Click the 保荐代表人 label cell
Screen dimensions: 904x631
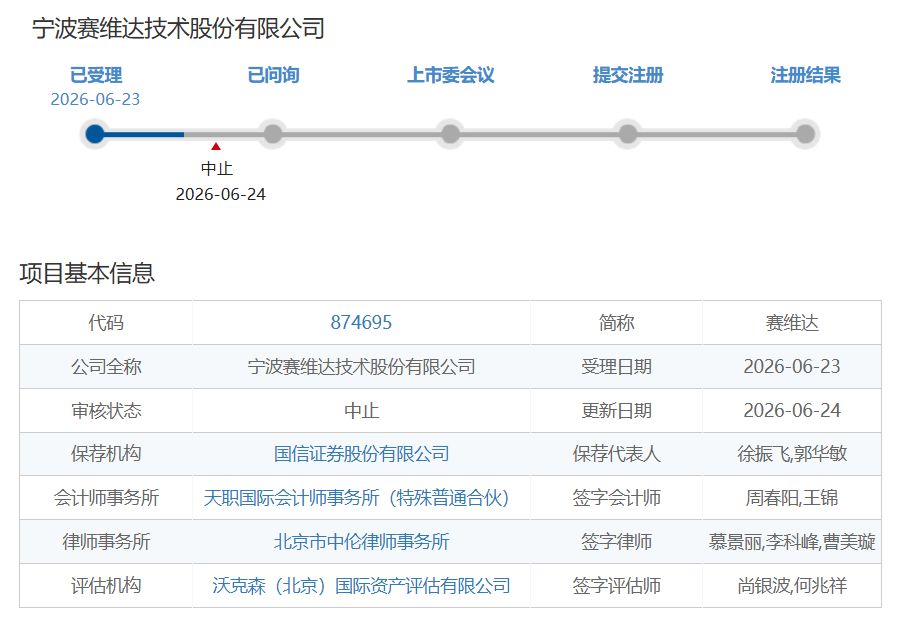pos(616,454)
